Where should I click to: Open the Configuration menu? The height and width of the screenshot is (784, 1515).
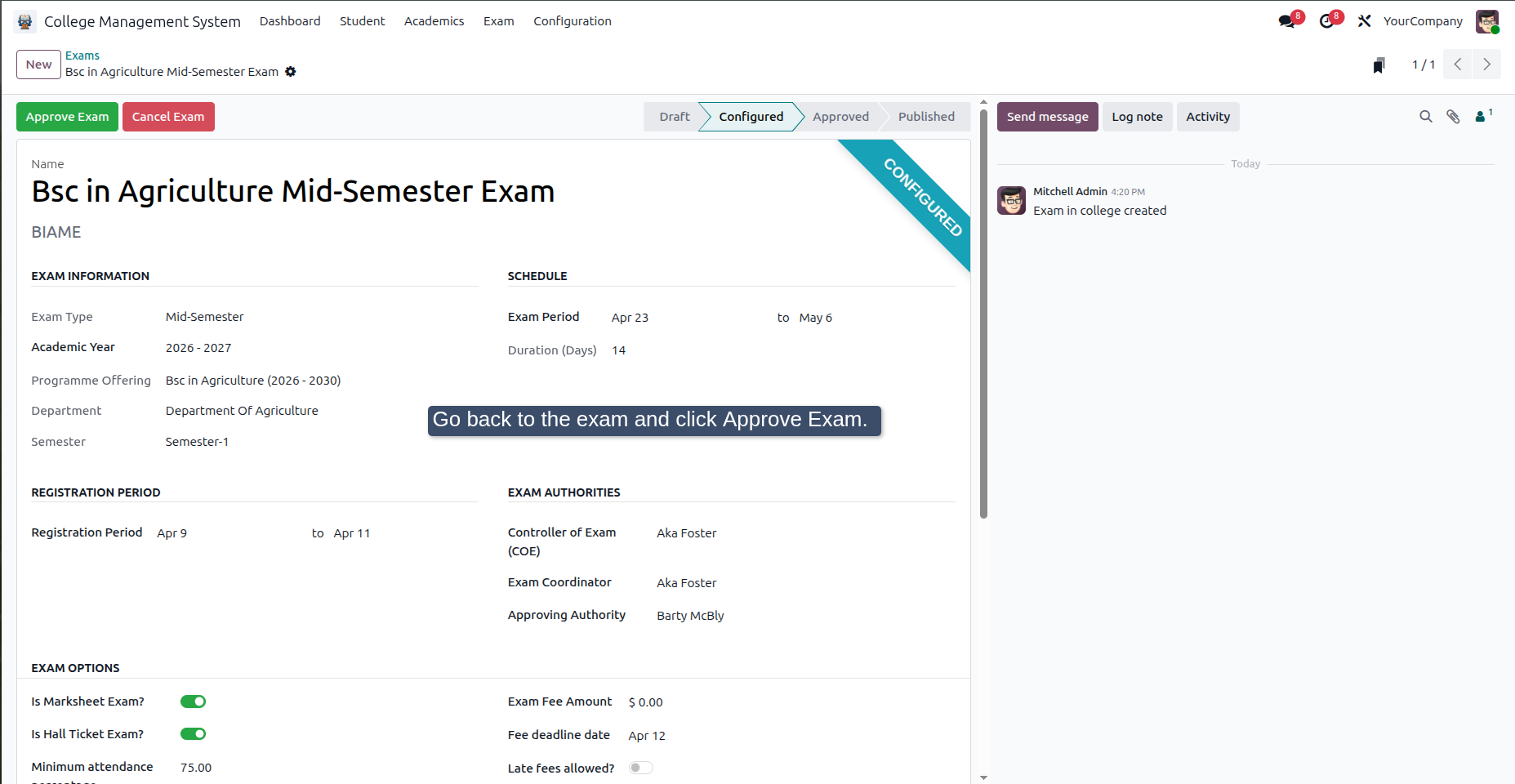(573, 21)
